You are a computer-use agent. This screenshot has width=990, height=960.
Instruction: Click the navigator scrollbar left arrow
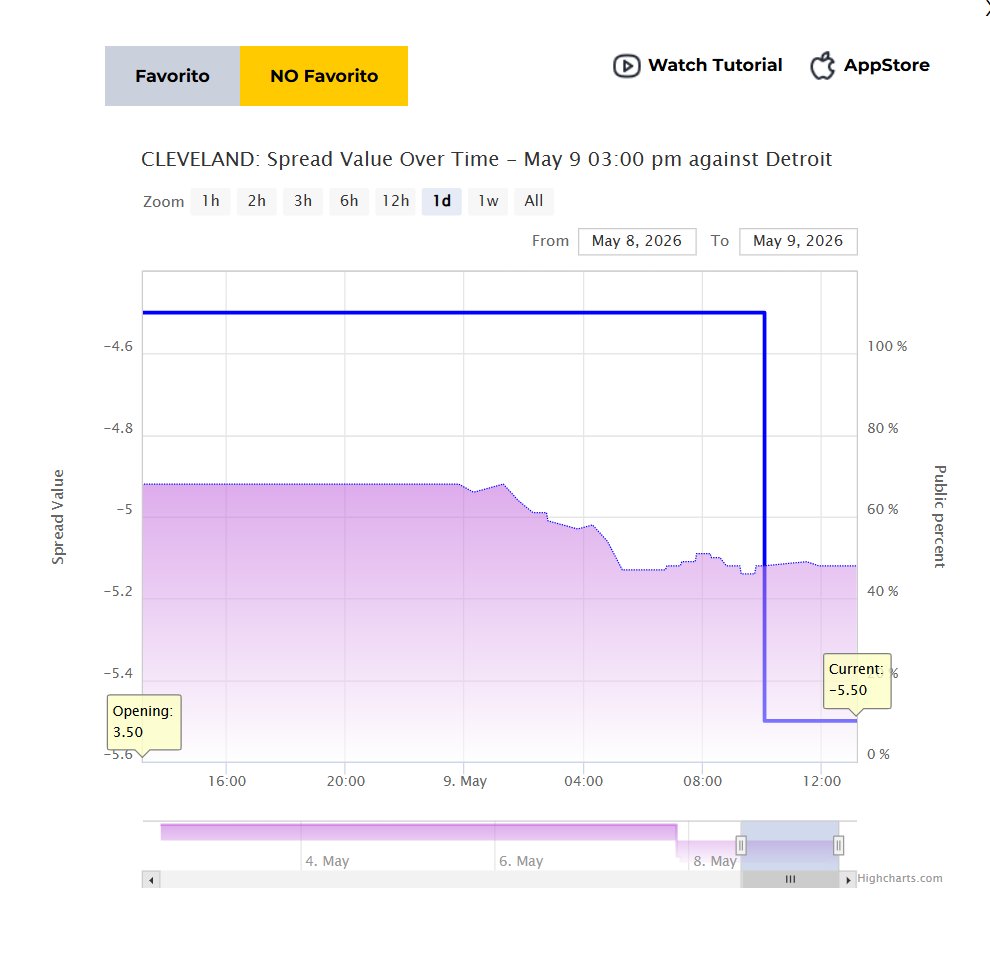pos(151,879)
